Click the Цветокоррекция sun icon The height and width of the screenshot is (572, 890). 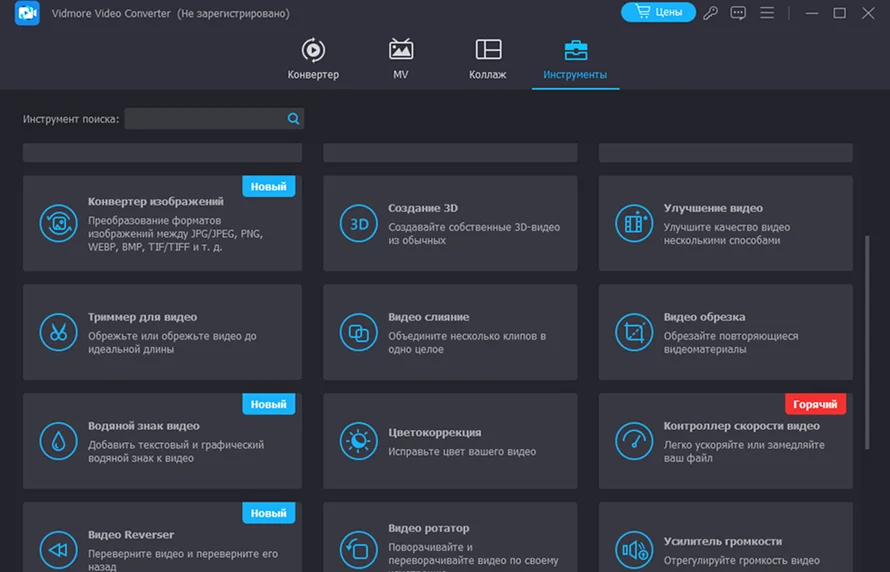358,441
